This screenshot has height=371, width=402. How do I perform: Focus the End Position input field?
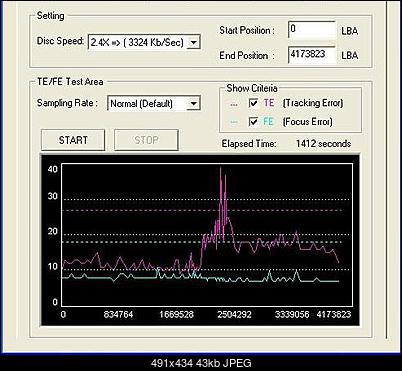pos(312,55)
